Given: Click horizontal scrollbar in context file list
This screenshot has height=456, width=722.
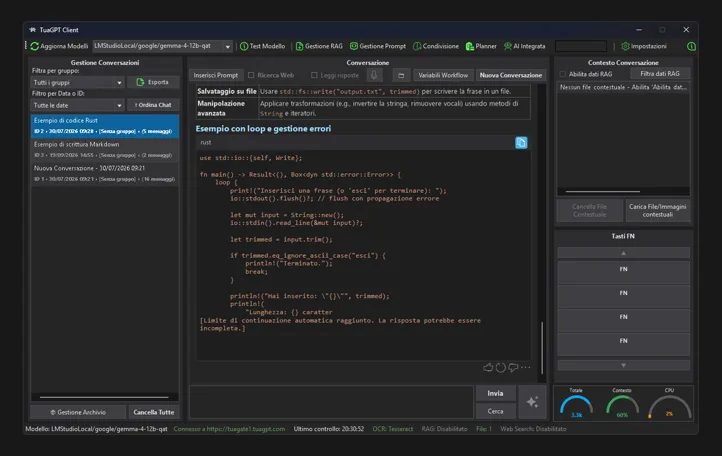Looking at the screenshot, I should click(x=603, y=191).
